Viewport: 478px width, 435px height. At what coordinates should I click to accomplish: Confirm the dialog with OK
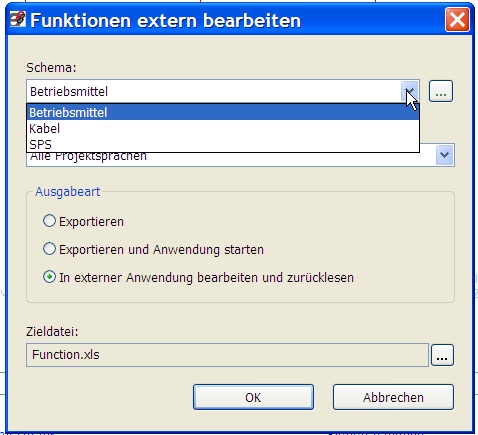click(253, 397)
